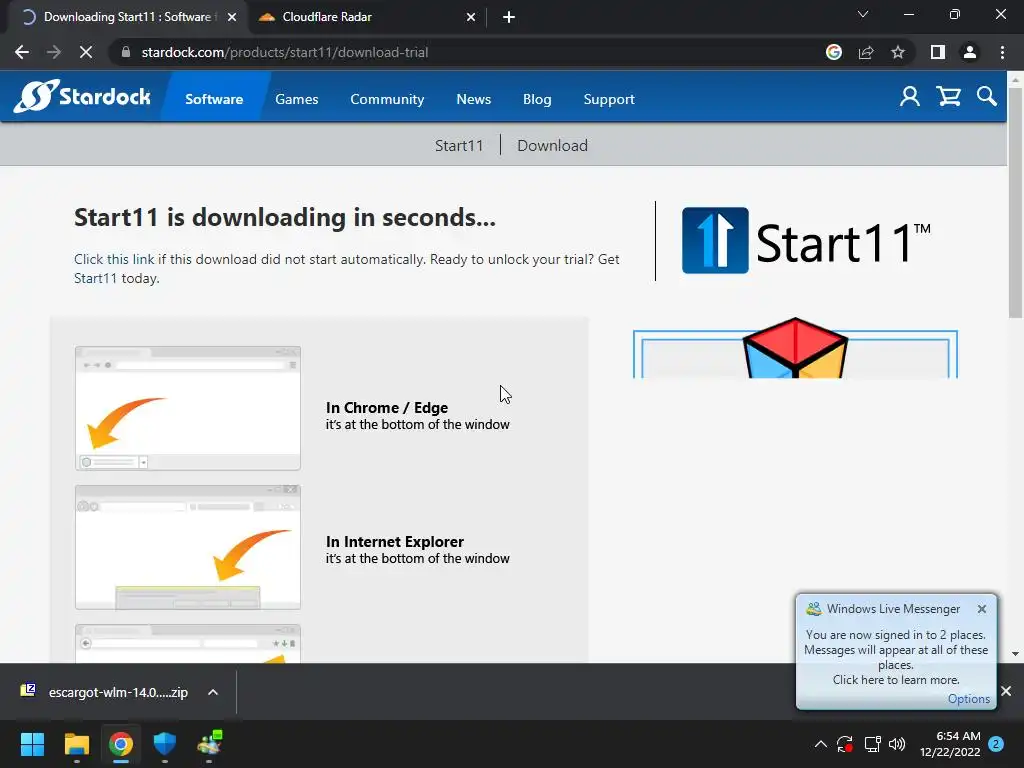
Task: Click the Start11 product logo
Action: coord(806,240)
